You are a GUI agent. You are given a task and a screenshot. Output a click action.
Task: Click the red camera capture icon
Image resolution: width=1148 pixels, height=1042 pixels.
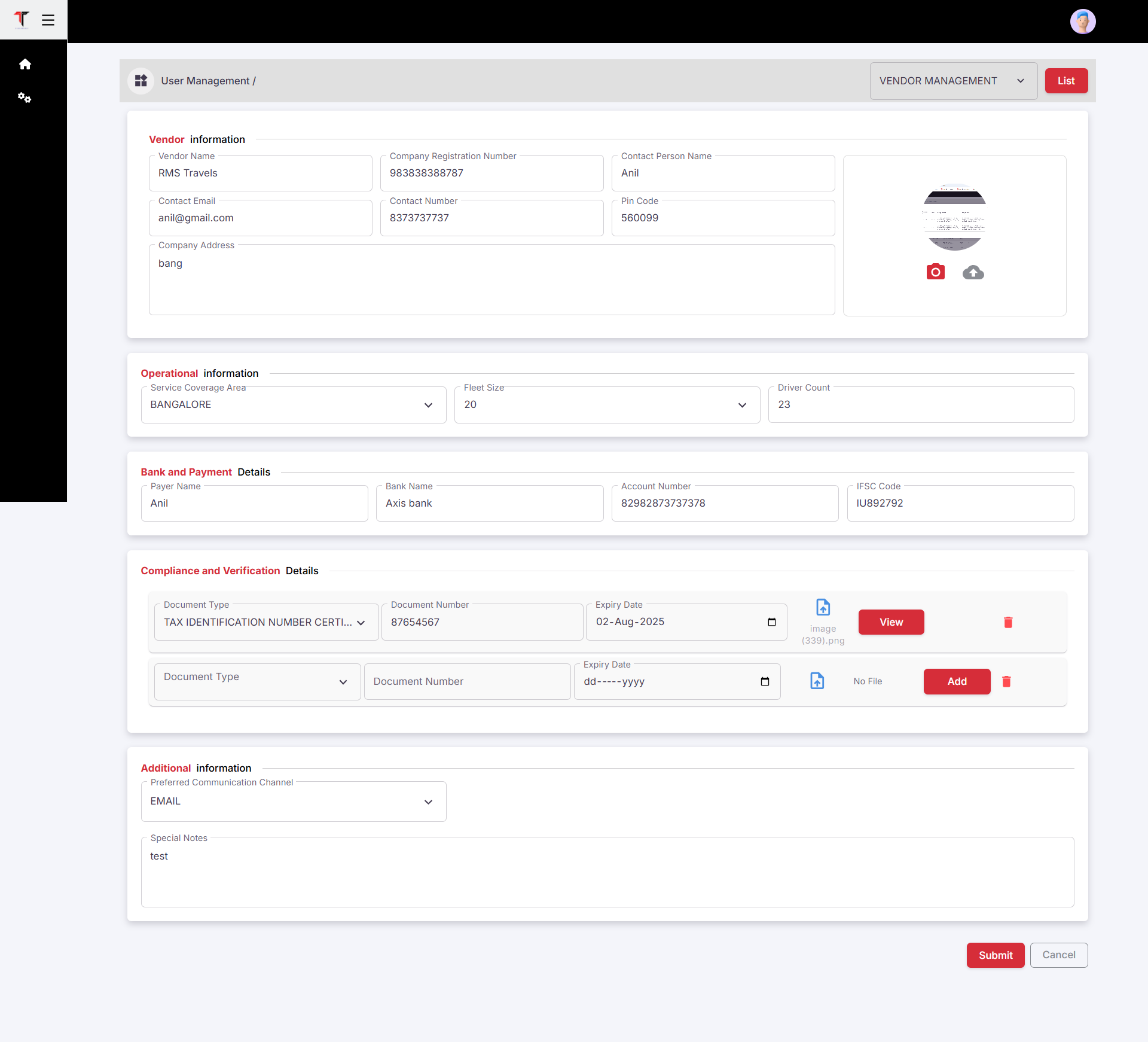[x=935, y=272]
